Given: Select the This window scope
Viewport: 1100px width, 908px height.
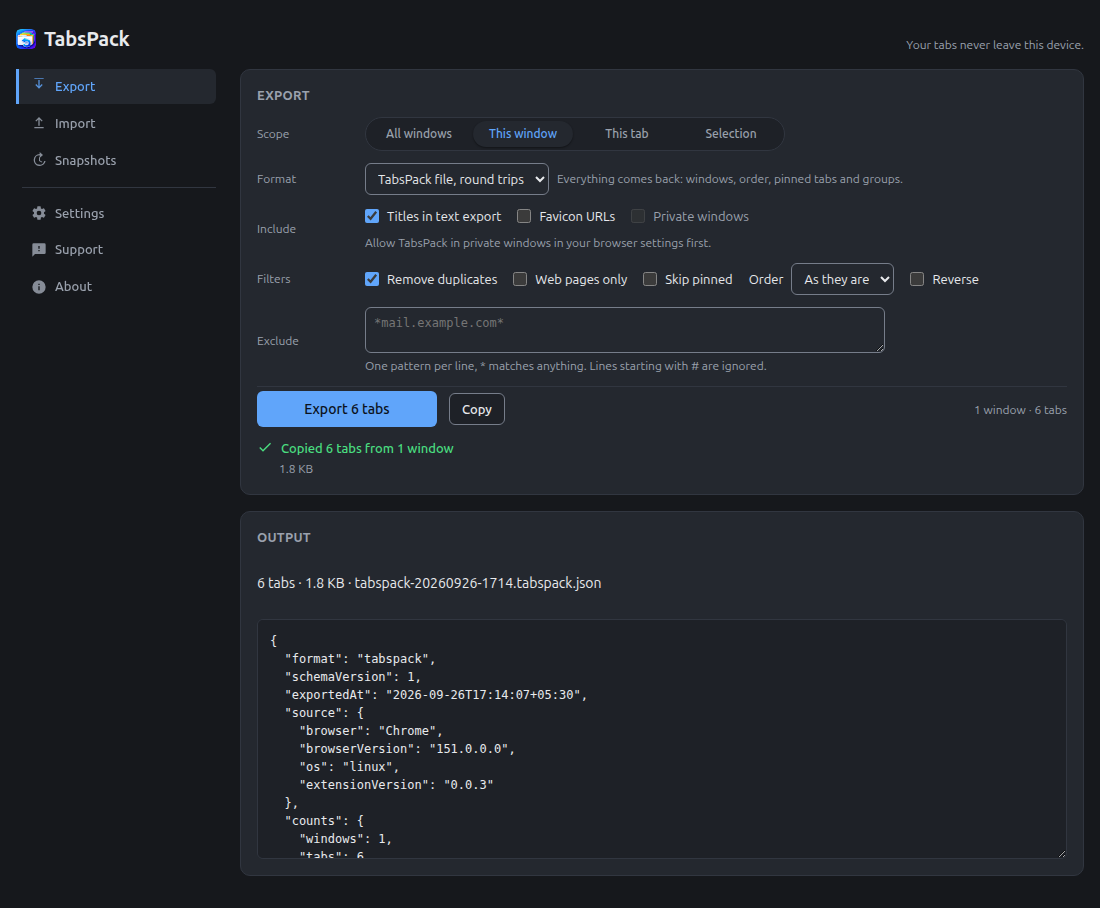Looking at the screenshot, I should [x=523, y=133].
